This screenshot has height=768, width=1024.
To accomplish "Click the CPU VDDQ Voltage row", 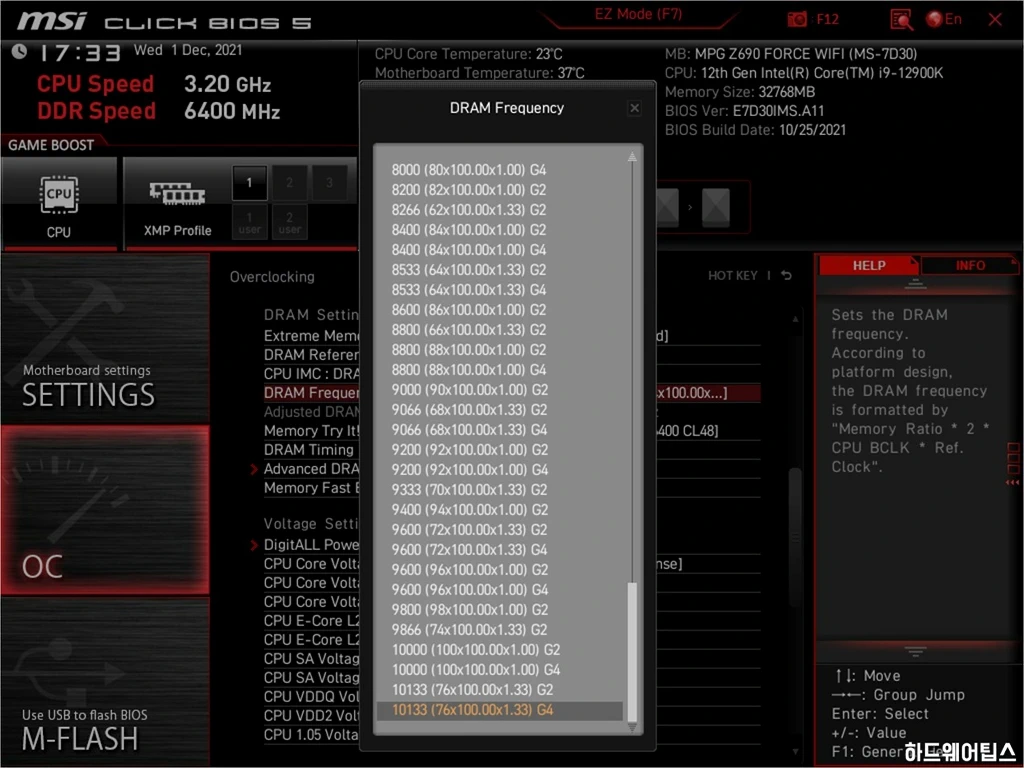I will (311, 697).
